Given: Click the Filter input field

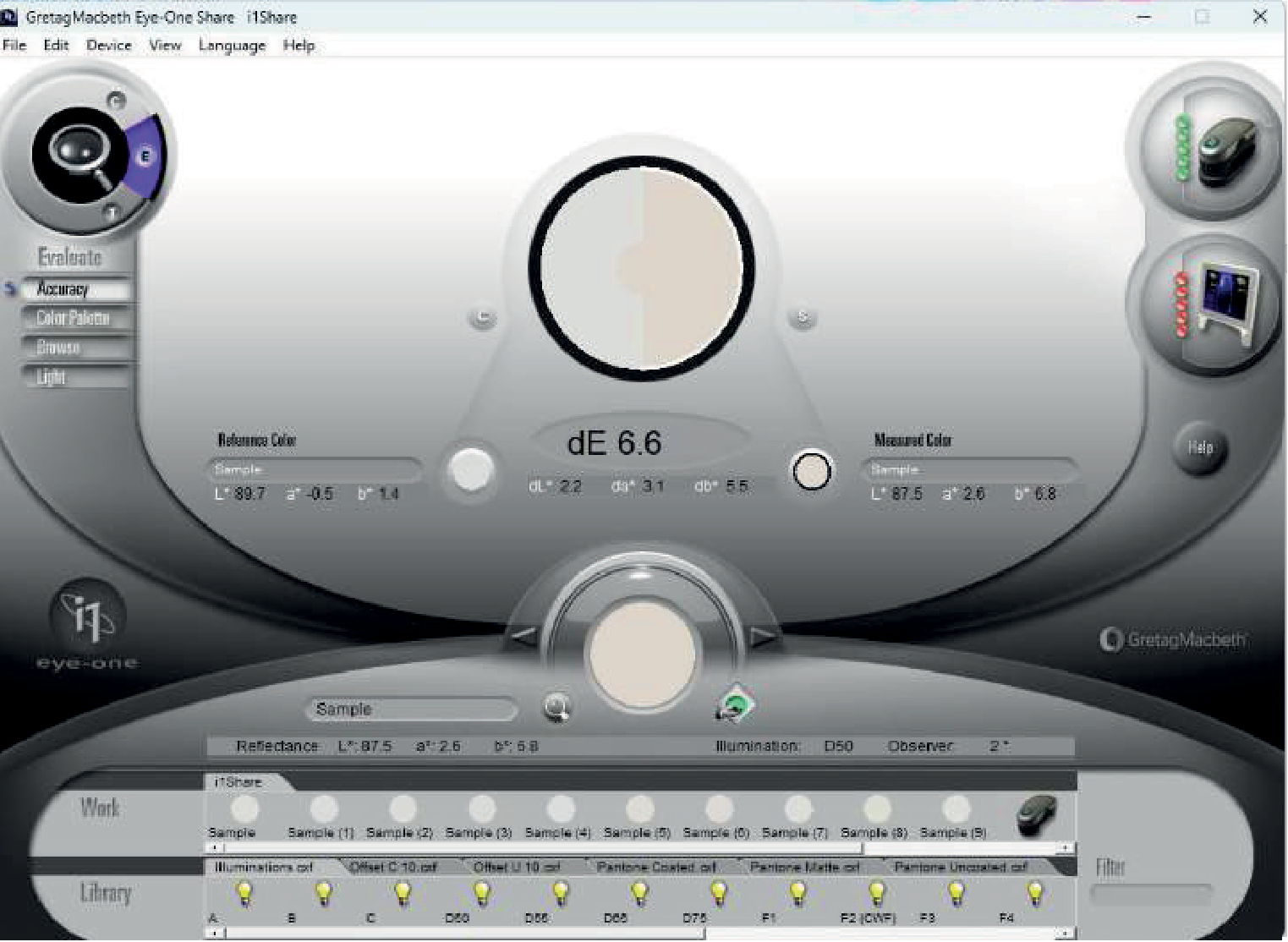Looking at the screenshot, I should pyautogui.click(x=1151, y=893).
